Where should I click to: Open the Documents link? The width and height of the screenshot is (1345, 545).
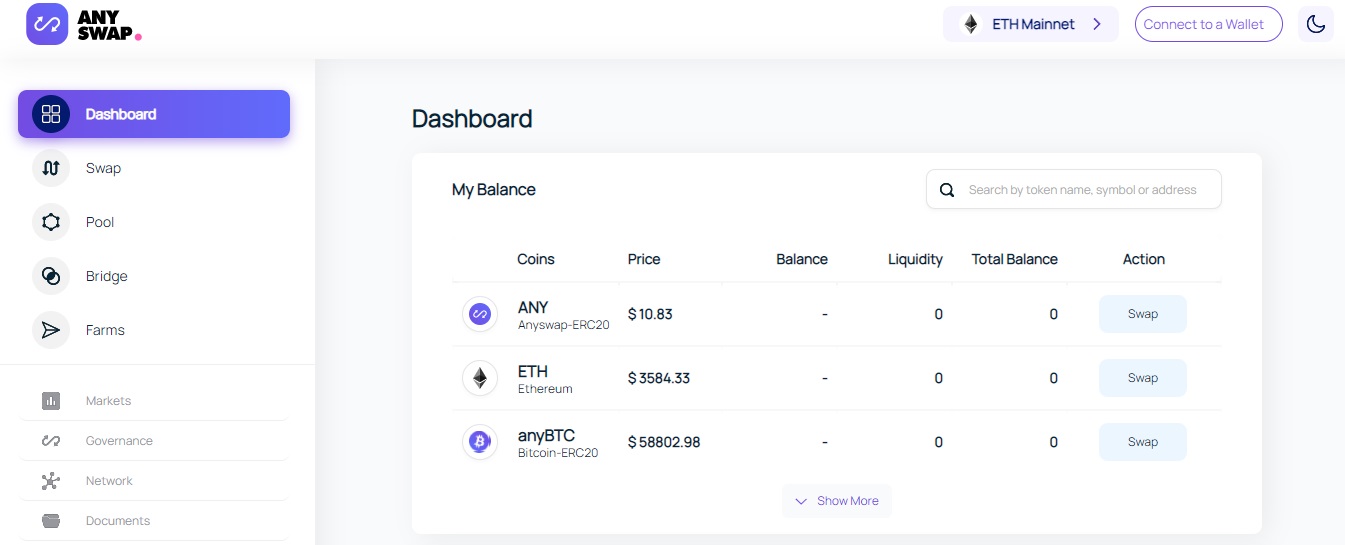click(118, 521)
